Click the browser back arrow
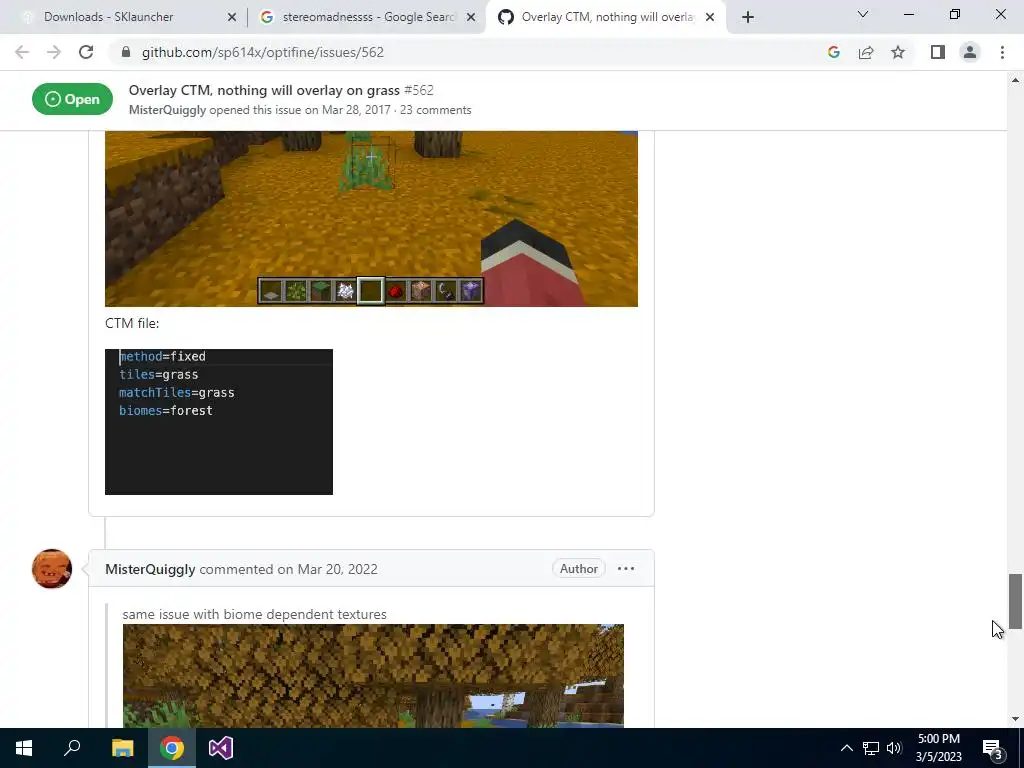Viewport: 1024px width, 768px height. click(22, 52)
